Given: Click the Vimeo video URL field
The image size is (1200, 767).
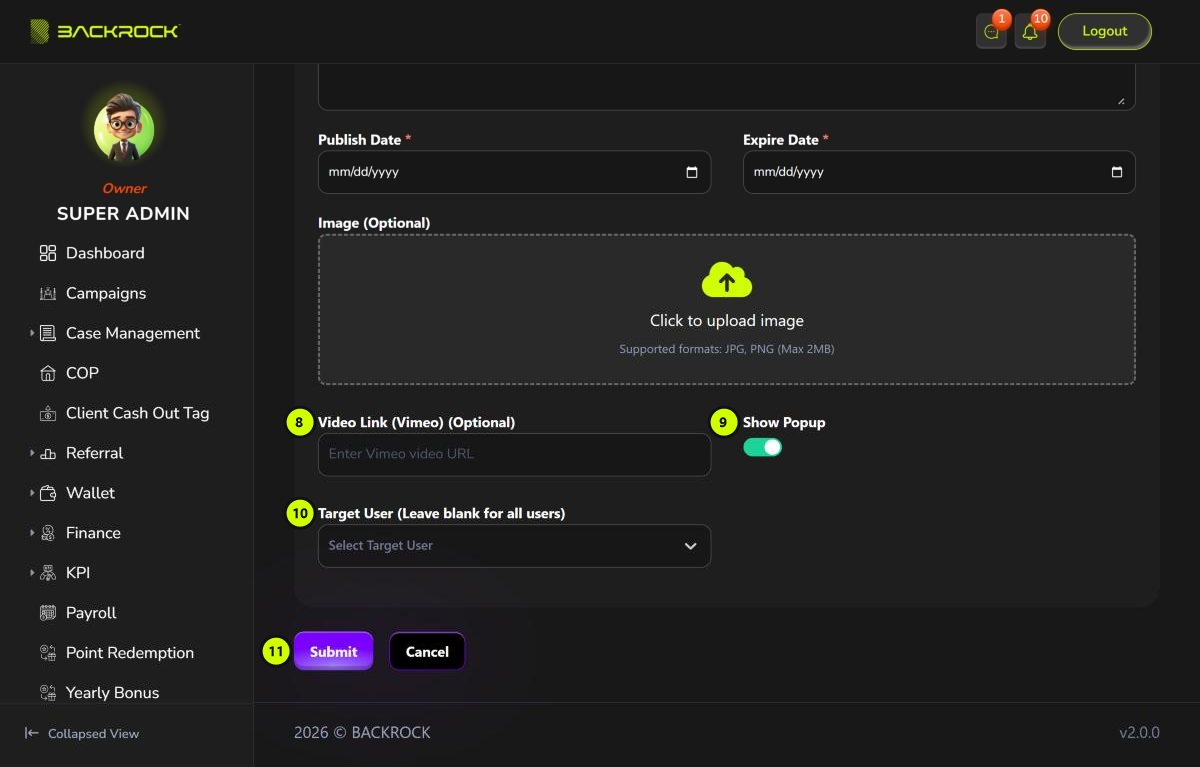Looking at the screenshot, I should point(514,454).
